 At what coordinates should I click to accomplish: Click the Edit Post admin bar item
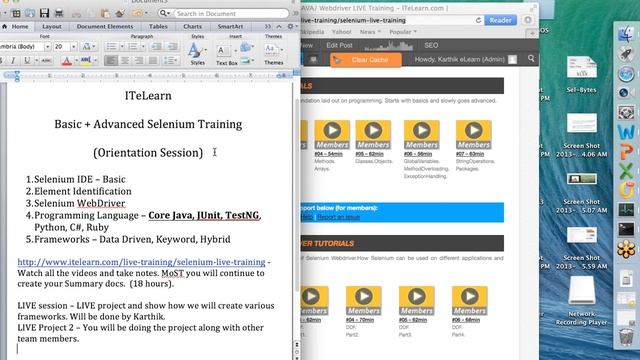point(339,45)
